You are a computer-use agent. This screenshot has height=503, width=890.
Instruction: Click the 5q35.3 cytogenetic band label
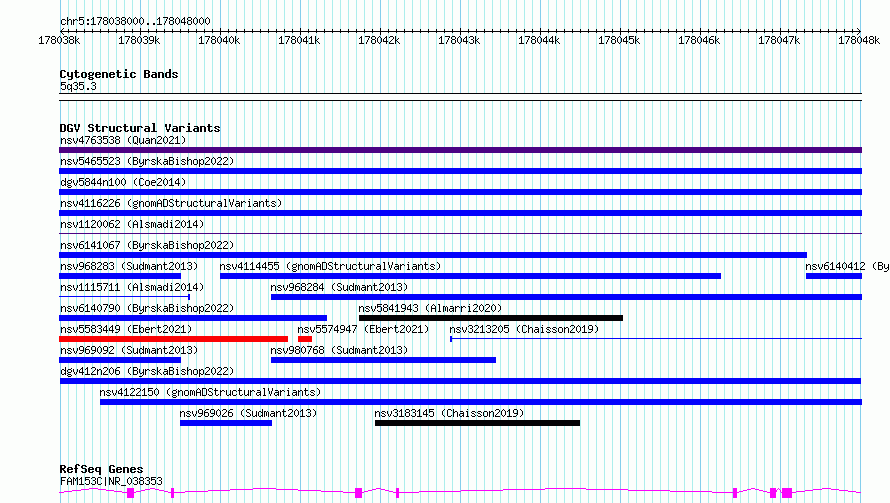pos(78,86)
